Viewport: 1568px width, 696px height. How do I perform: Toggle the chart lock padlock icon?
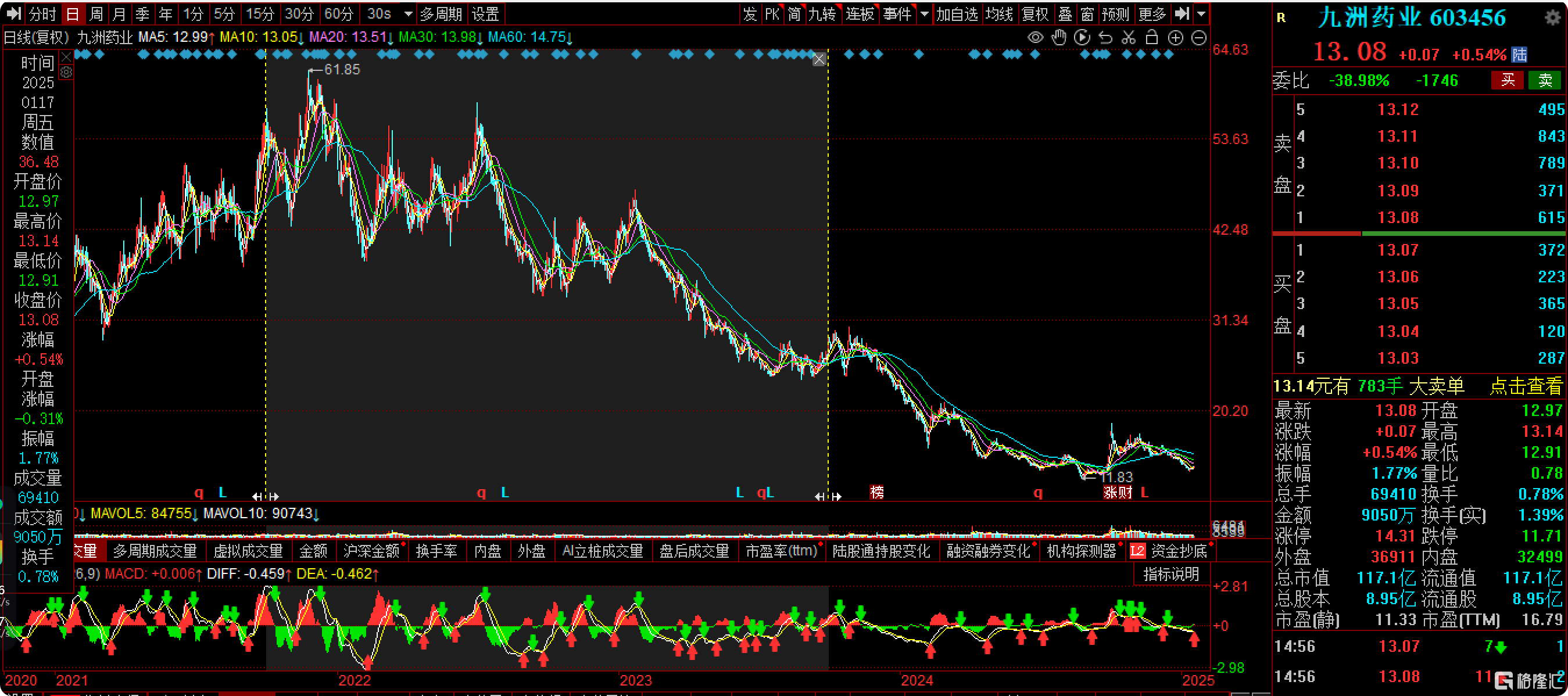point(1151,38)
